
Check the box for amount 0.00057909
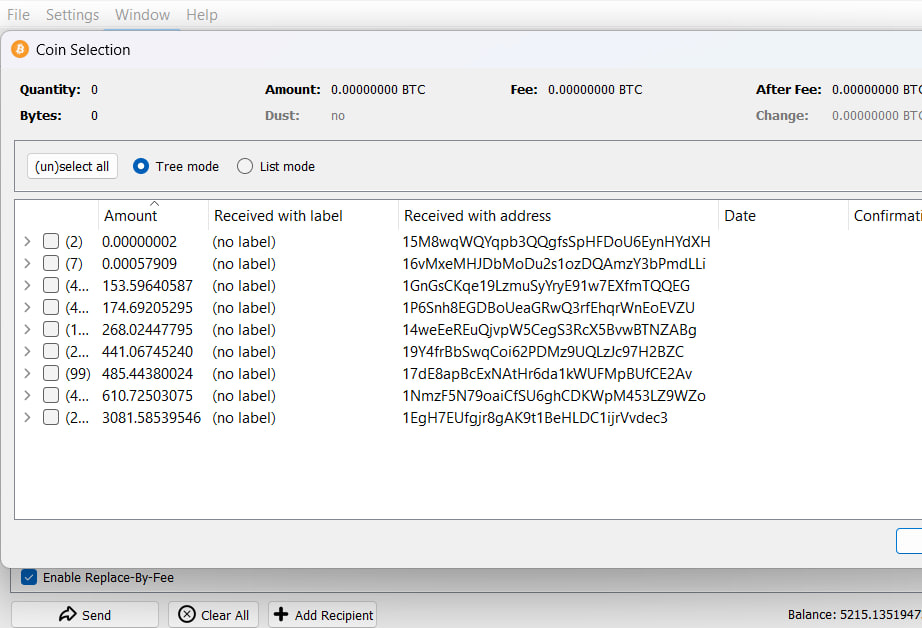(x=51, y=263)
